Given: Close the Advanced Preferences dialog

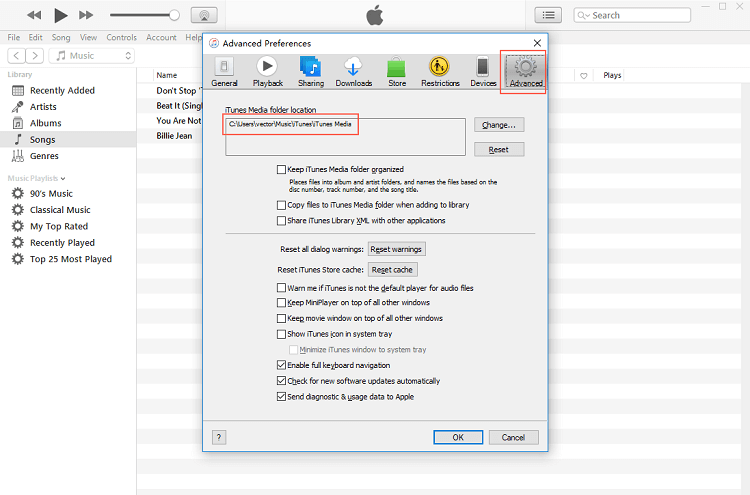Looking at the screenshot, I should [537, 43].
